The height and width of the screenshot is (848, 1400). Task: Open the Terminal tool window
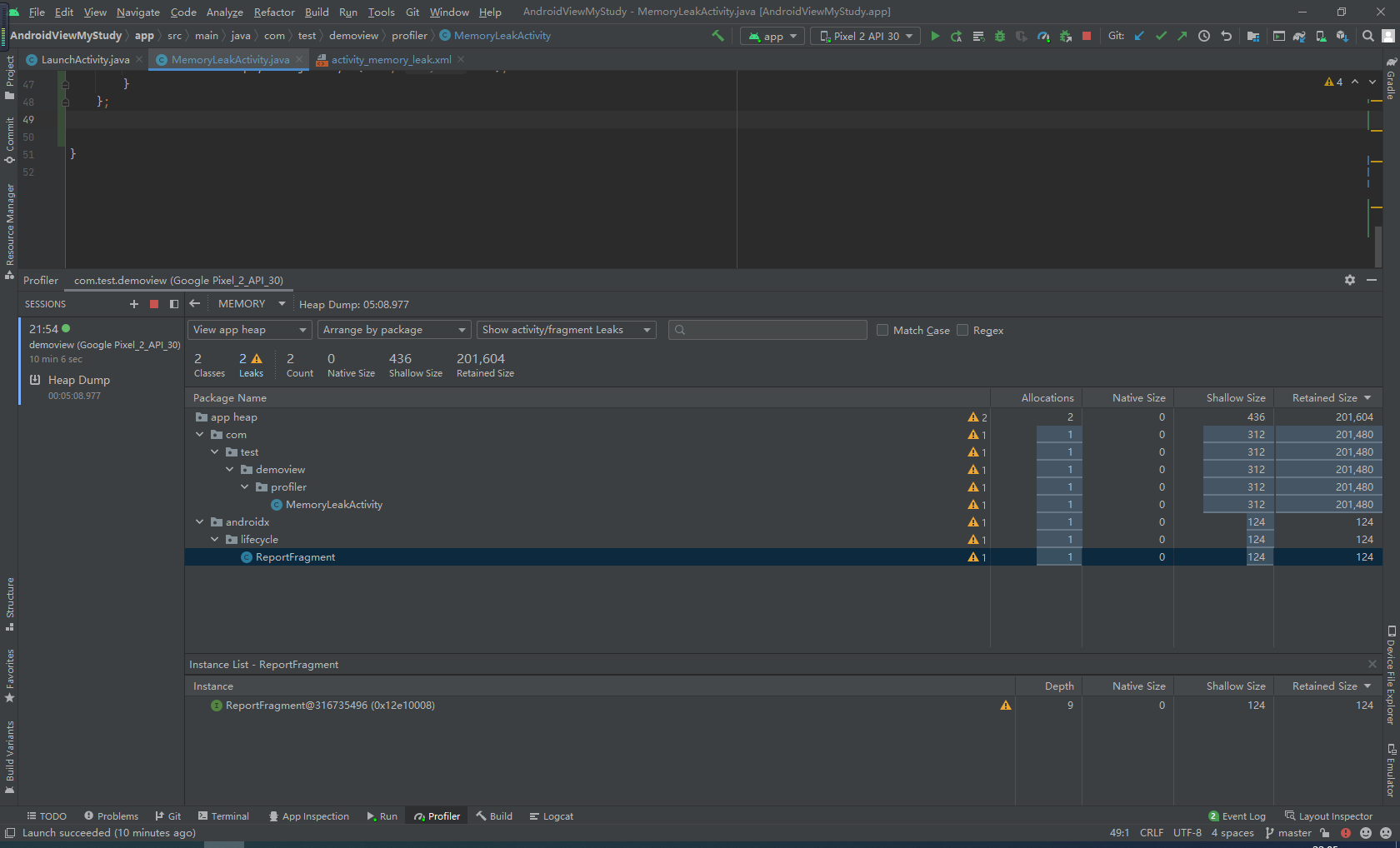pyautogui.click(x=223, y=816)
